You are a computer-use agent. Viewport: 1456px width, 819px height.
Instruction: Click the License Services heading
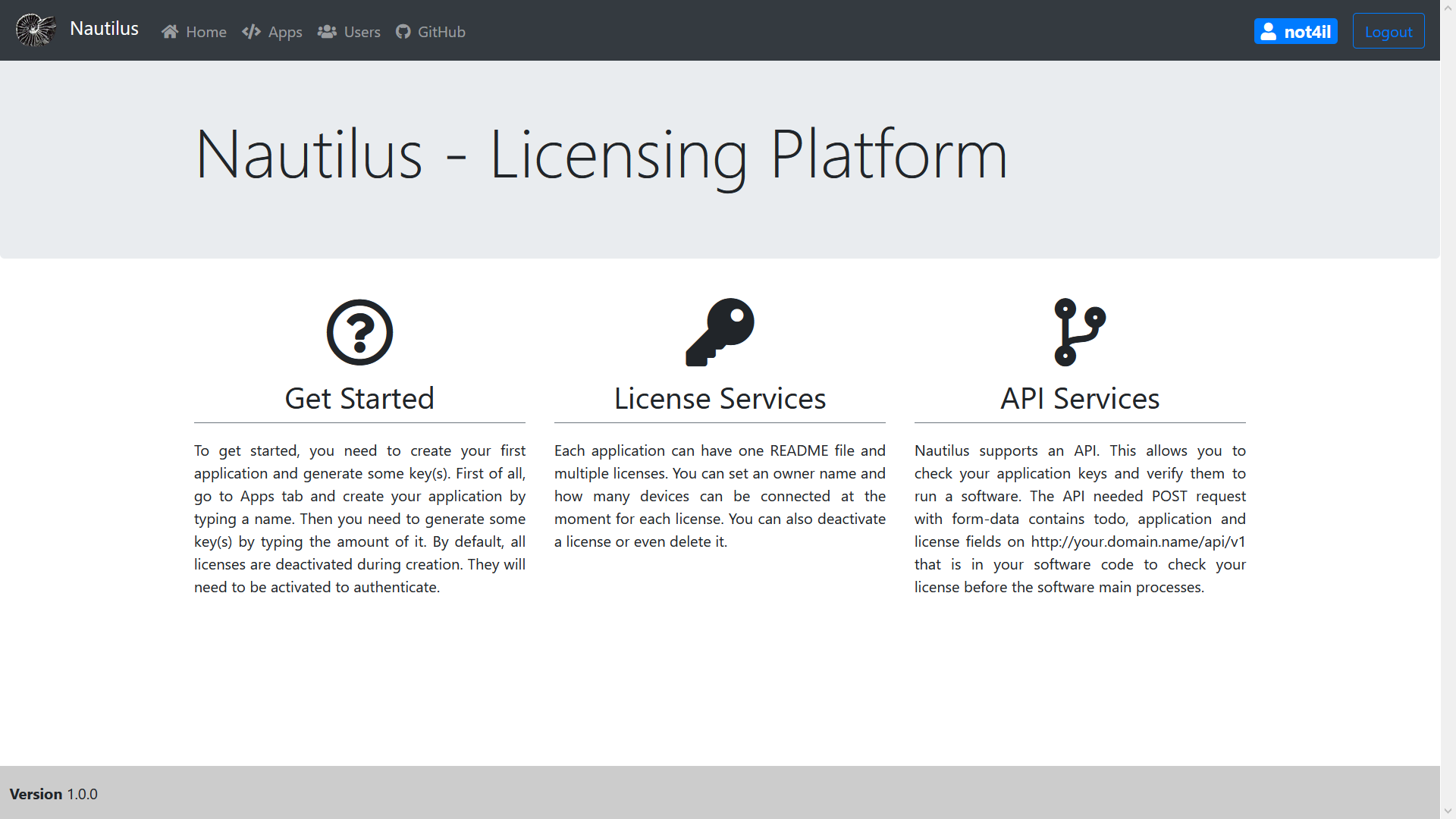point(720,397)
